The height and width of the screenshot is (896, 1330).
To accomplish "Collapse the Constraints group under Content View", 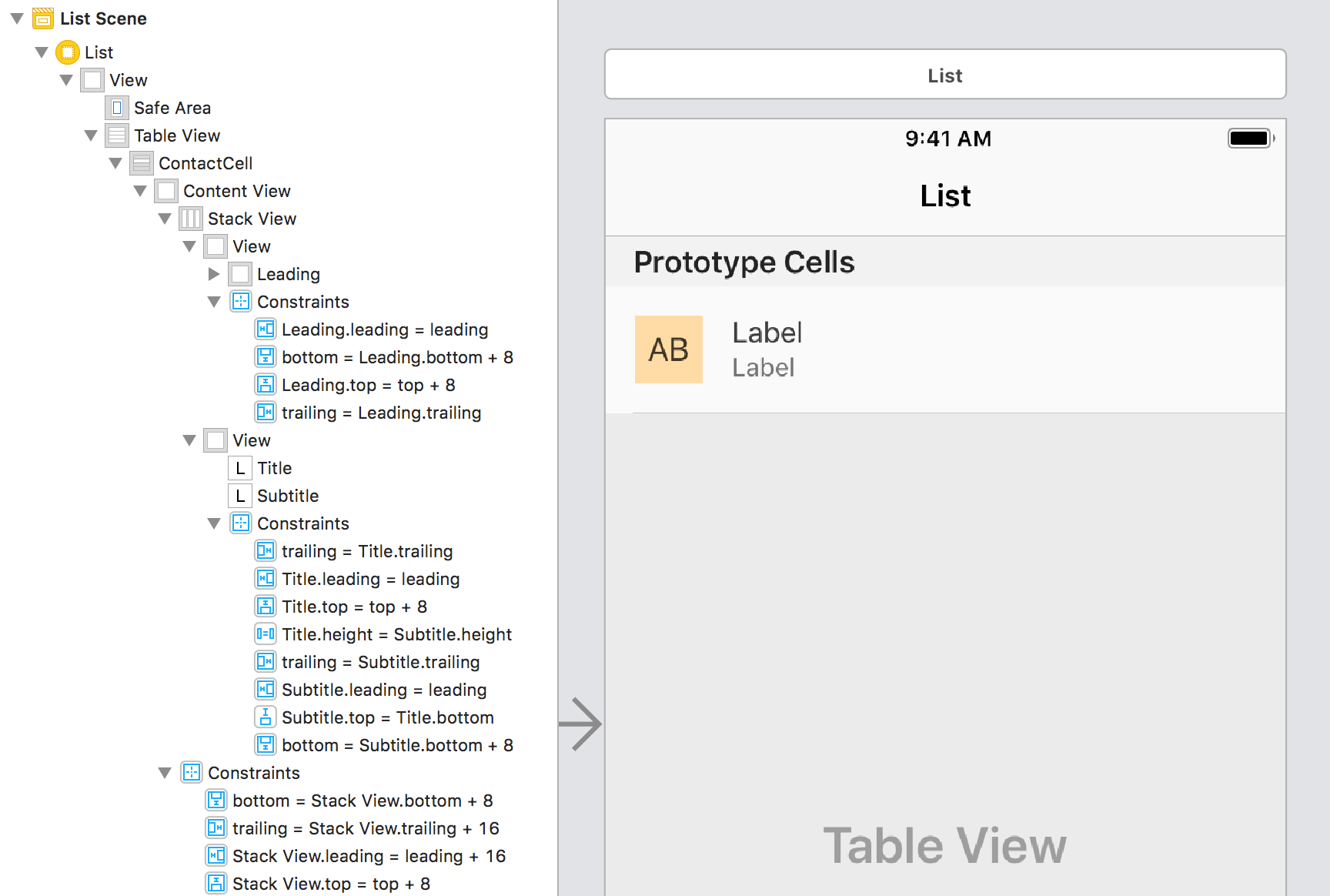I will pos(165,773).
